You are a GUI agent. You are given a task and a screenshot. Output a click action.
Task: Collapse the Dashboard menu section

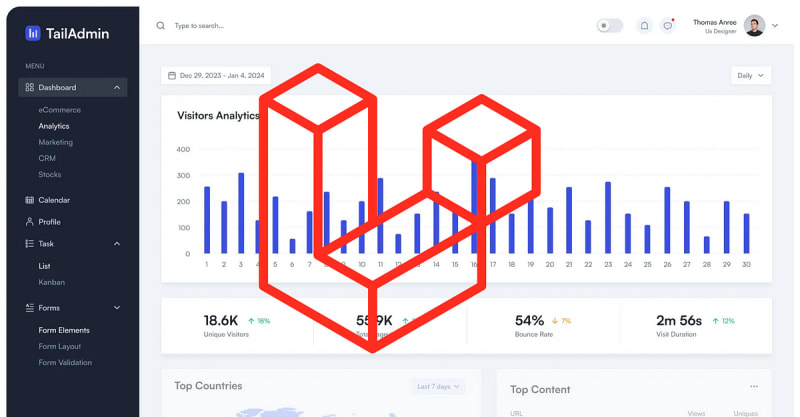pos(117,88)
